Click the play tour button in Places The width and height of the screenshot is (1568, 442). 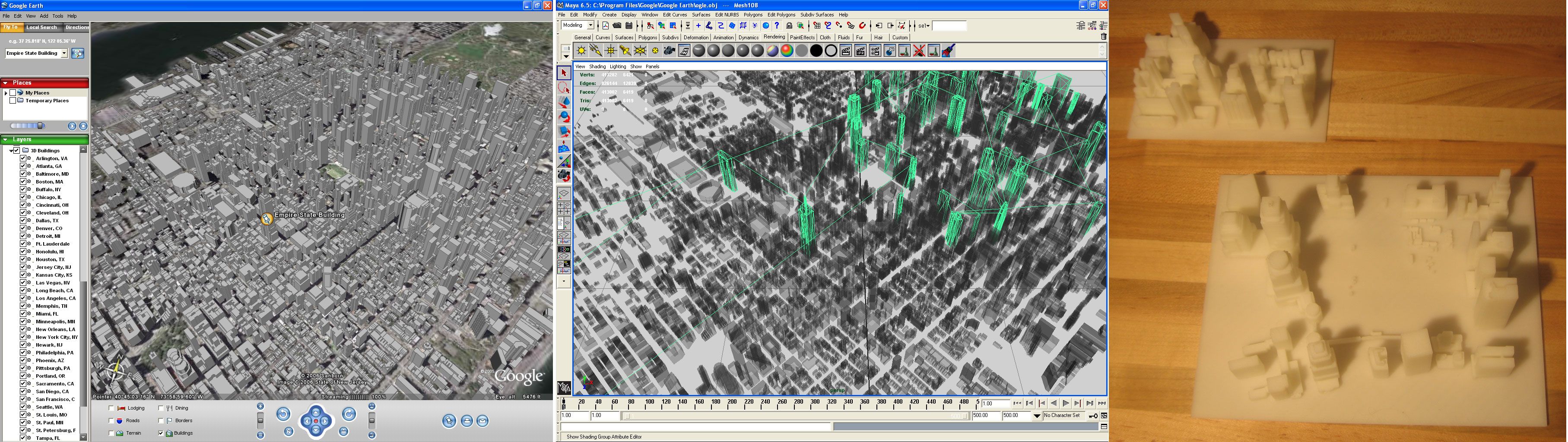pos(73,126)
